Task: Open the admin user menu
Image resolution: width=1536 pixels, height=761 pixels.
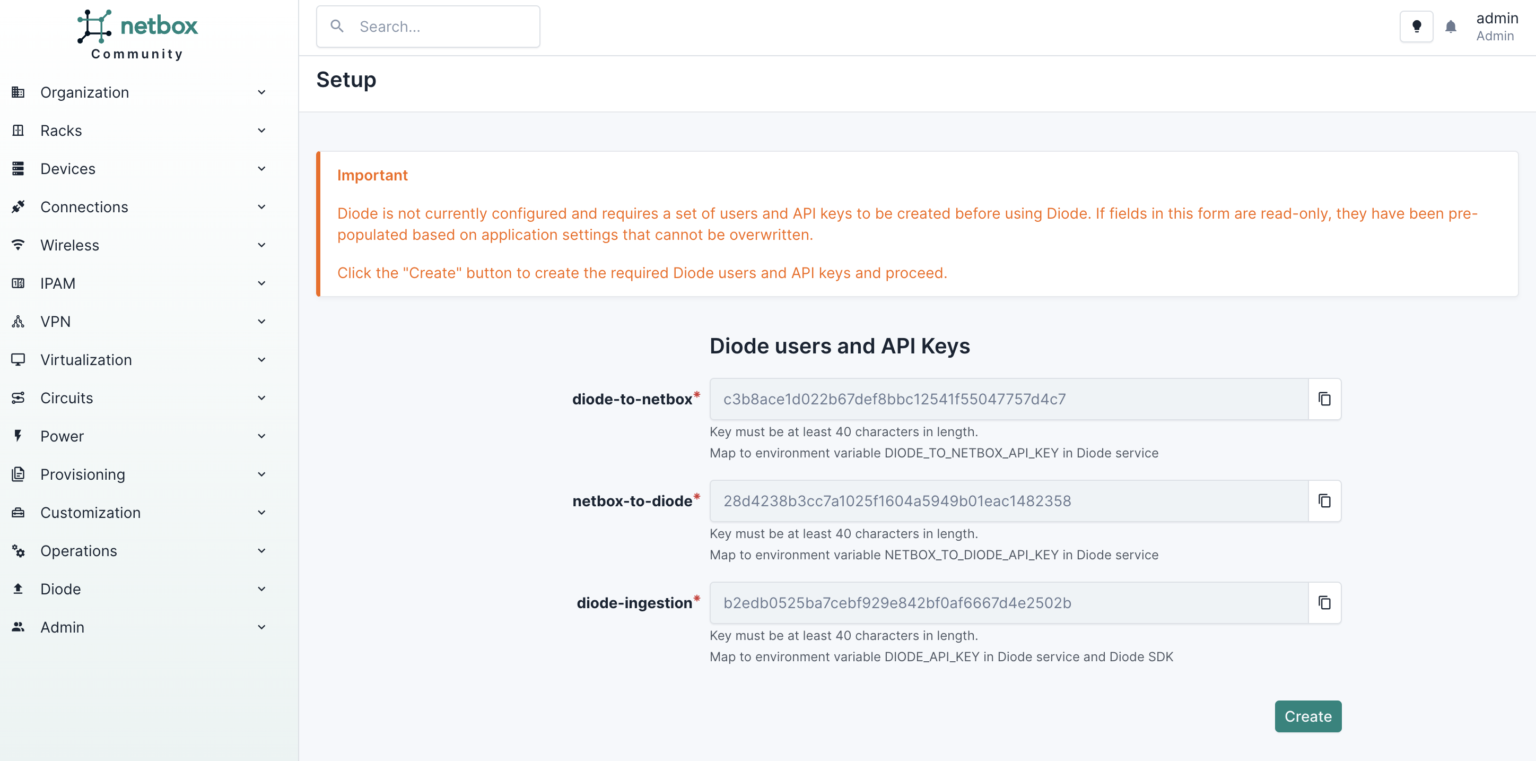Action: coord(1497,26)
